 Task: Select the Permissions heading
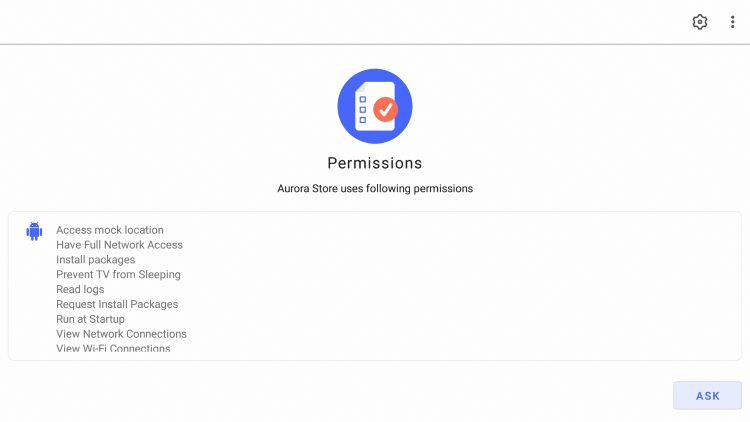(x=375, y=163)
